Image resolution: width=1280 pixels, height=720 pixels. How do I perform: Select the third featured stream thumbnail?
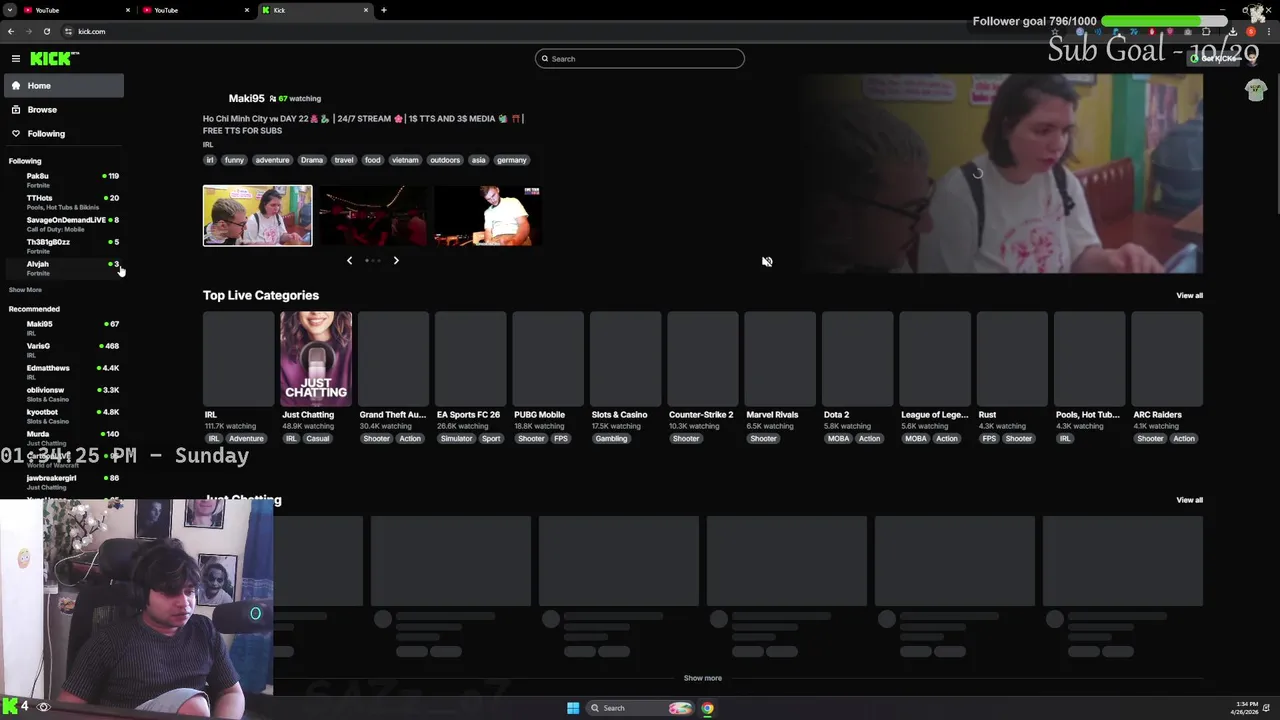(x=487, y=215)
